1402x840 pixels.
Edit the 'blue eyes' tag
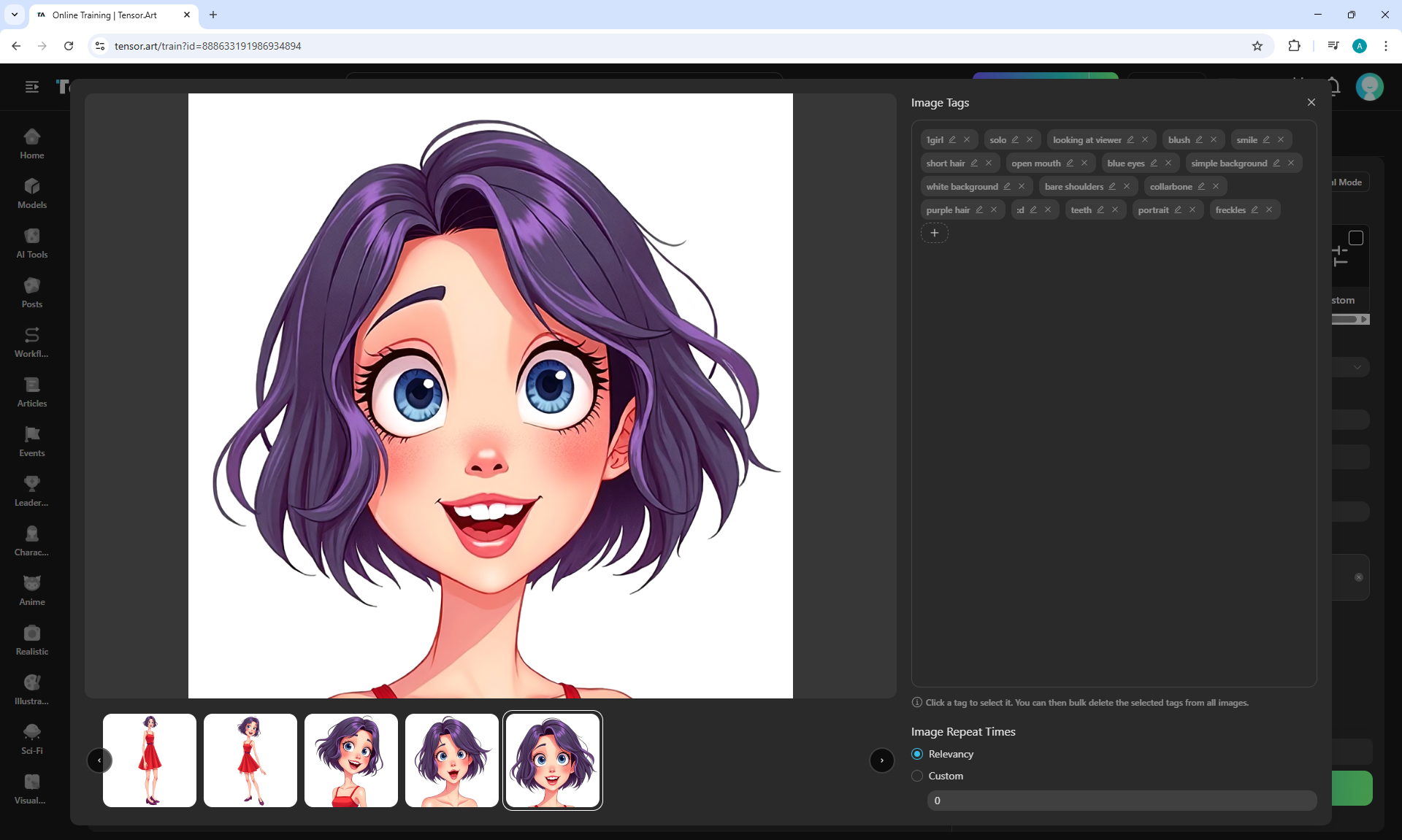click(x=1154, y=163)
